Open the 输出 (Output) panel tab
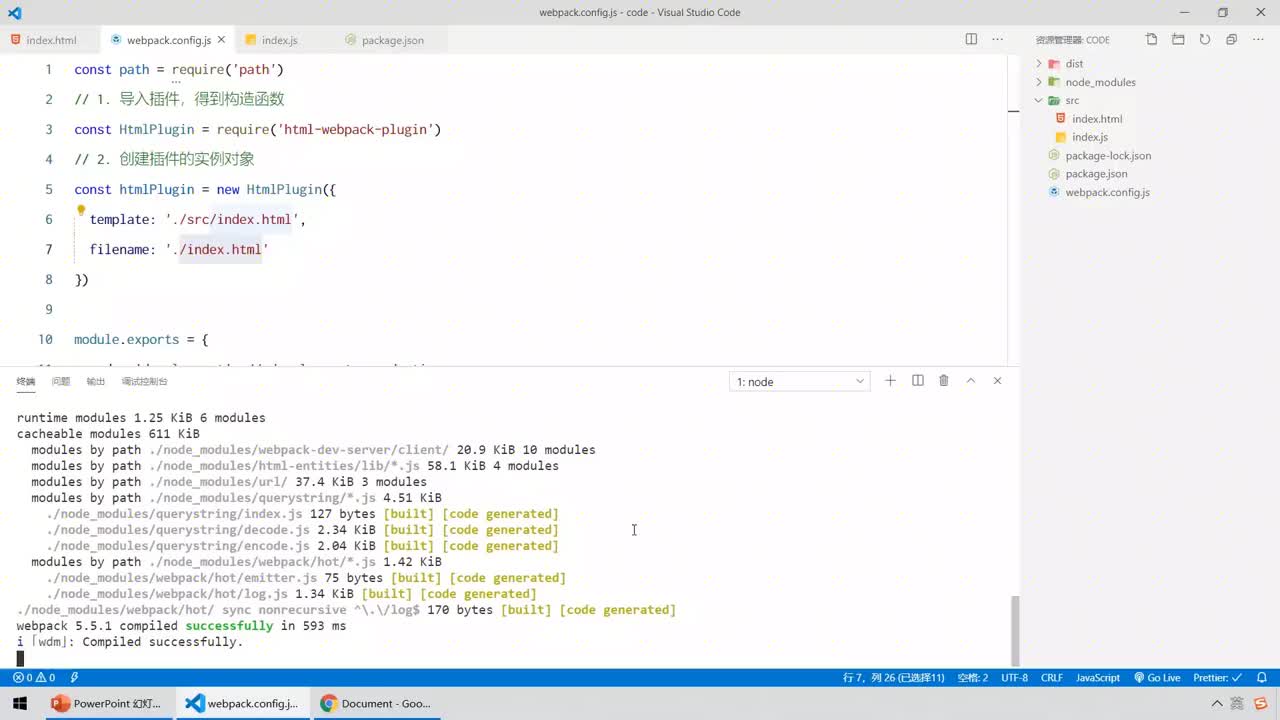Viewport: 1280px width, 720px height. (95, 381)
